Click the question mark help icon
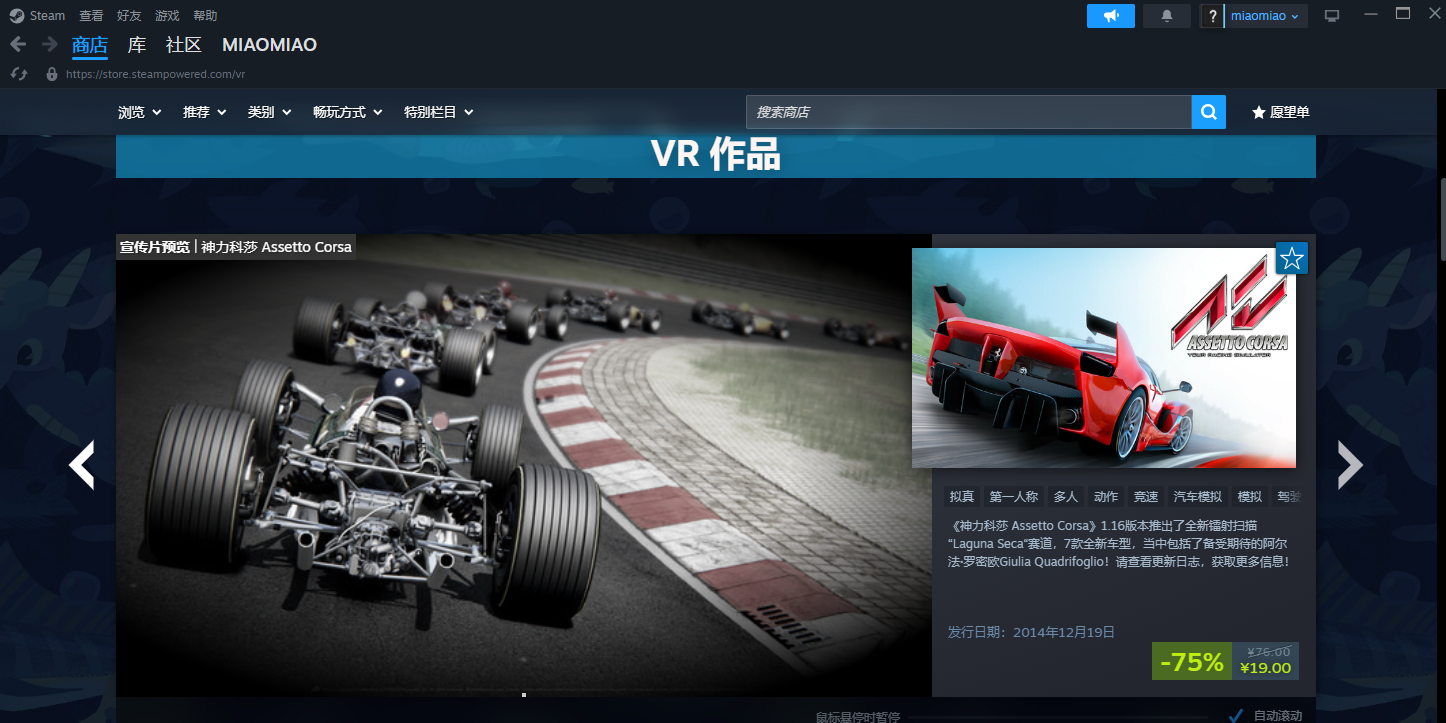This screenshot has height=723, width=1446. (x=1212, y=16)
